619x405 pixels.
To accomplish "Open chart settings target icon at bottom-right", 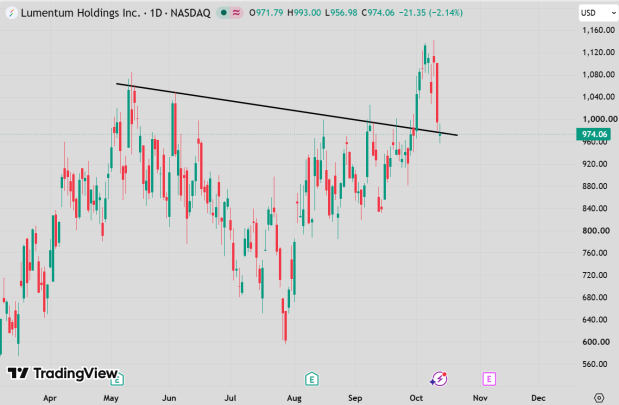I will [x=599, y=398].
